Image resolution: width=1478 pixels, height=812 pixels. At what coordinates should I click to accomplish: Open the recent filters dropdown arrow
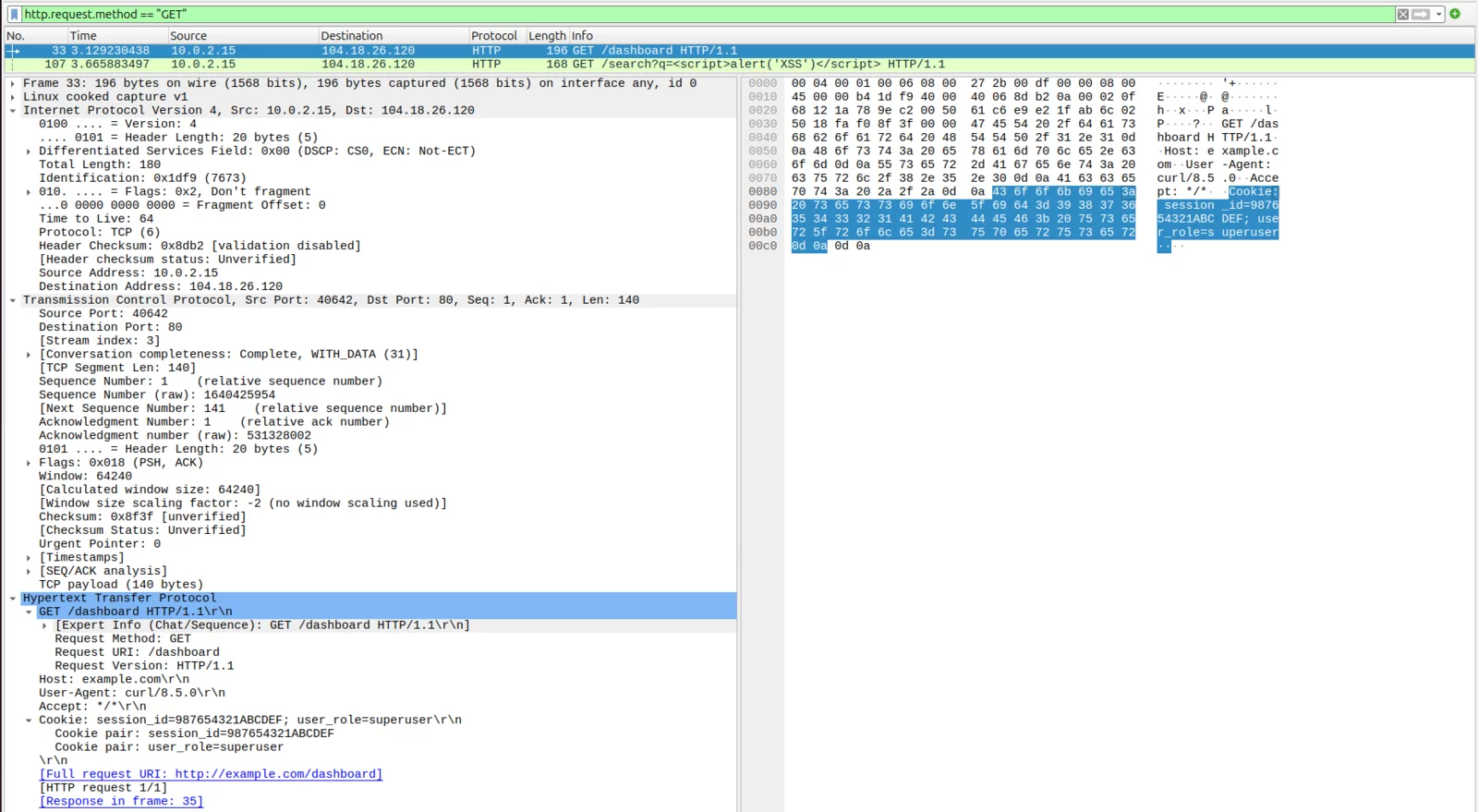(x=1438, y=14)
